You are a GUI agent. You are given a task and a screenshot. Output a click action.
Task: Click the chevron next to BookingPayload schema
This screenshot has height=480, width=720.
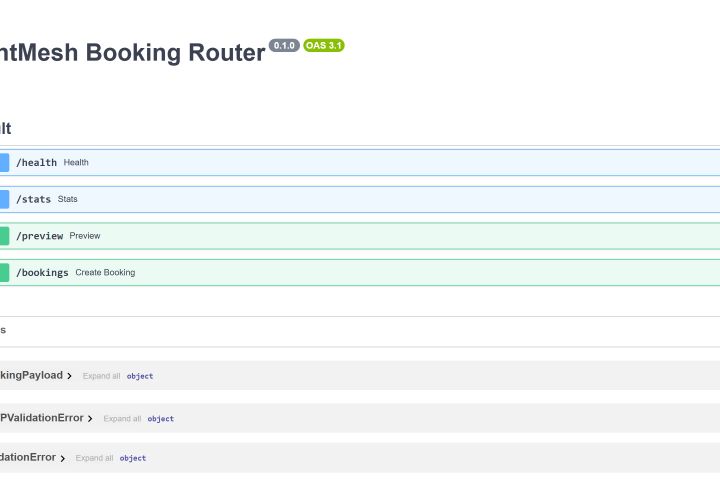pyautogui.click(x=70, y=376)
